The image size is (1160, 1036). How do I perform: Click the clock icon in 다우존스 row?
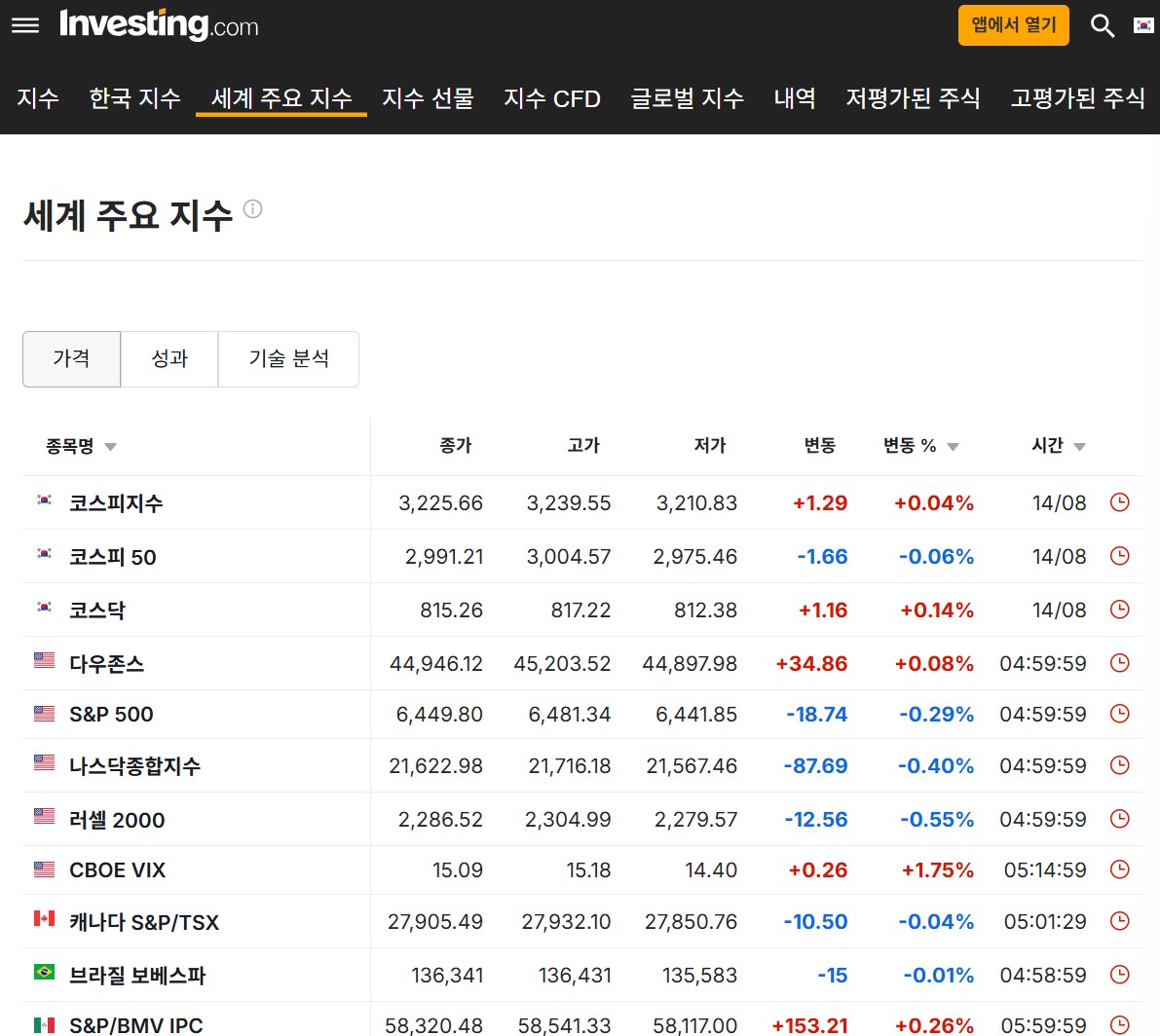click(1120, 662)
